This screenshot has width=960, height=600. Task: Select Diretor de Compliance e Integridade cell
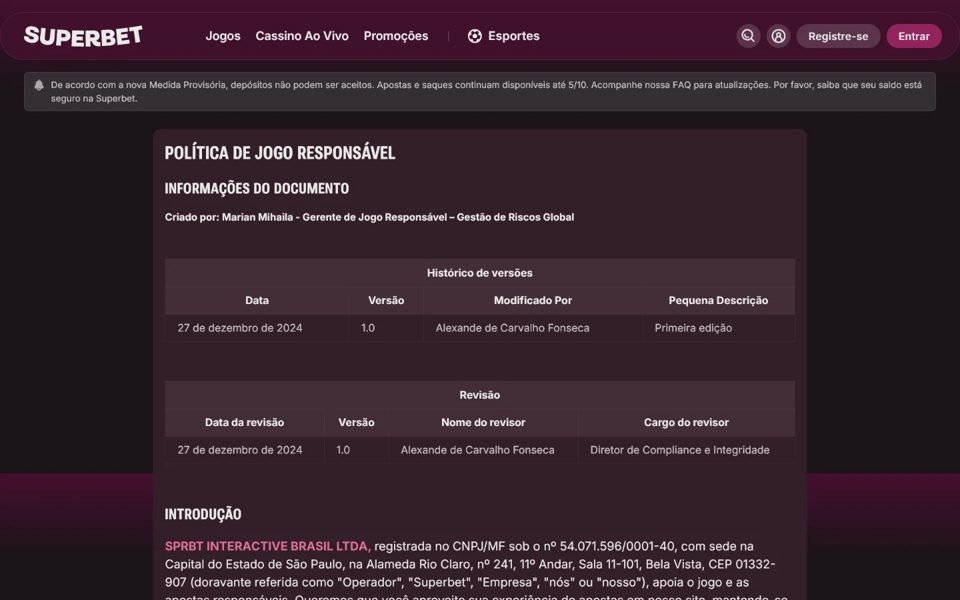coord(686,450)
